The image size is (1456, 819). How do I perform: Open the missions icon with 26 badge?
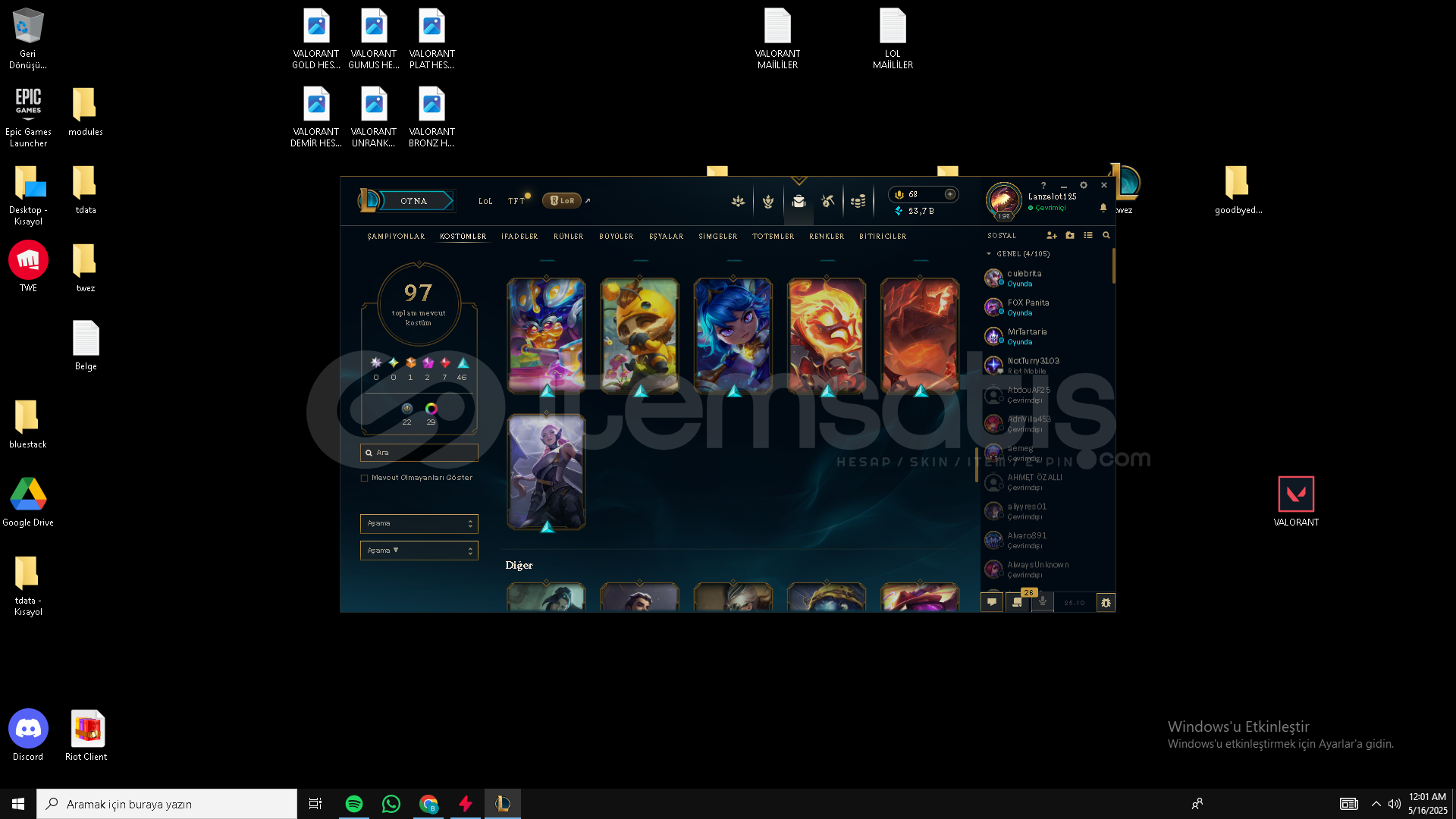click(x=1017, y=602)
